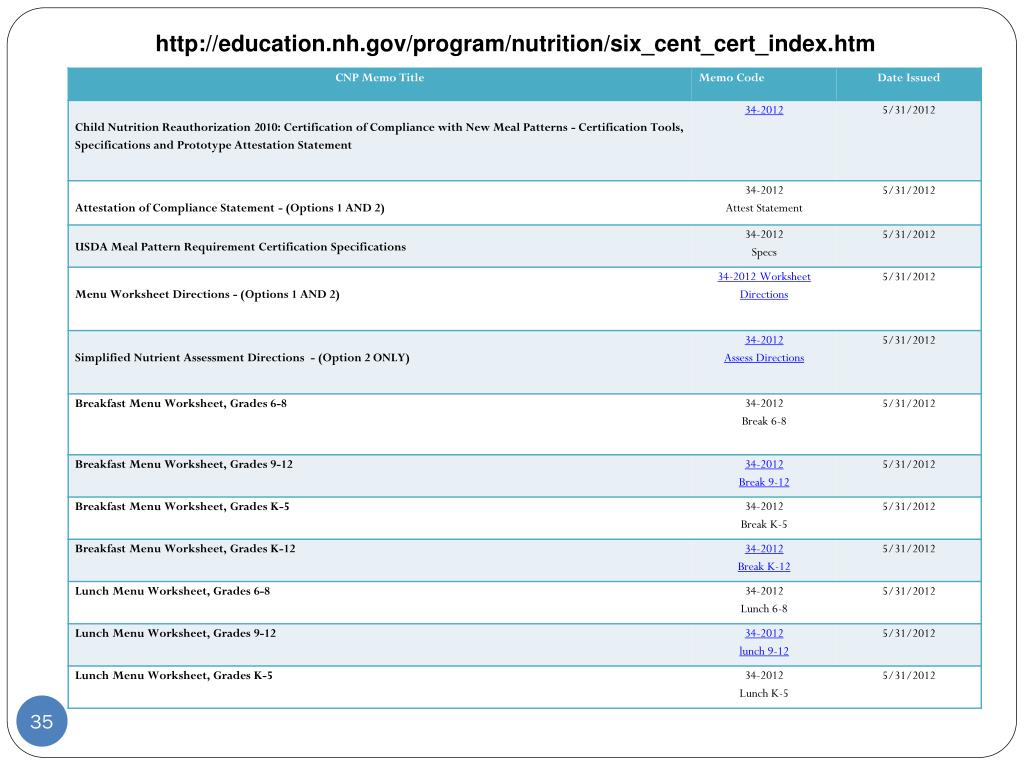Select the Child Nutrition Reauthorization 2010 title
Screen dimensions: 1024x768
coord(379,136)
